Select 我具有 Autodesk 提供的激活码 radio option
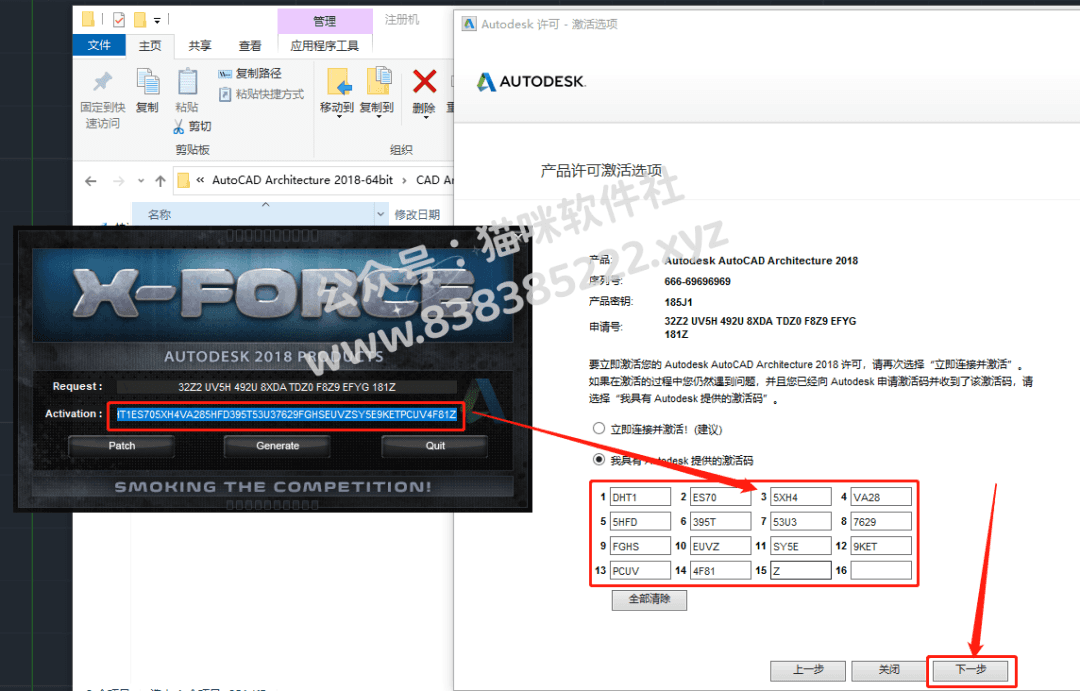Image resolution: width=1080 pixels, height=691 pixels. (599, 460)
